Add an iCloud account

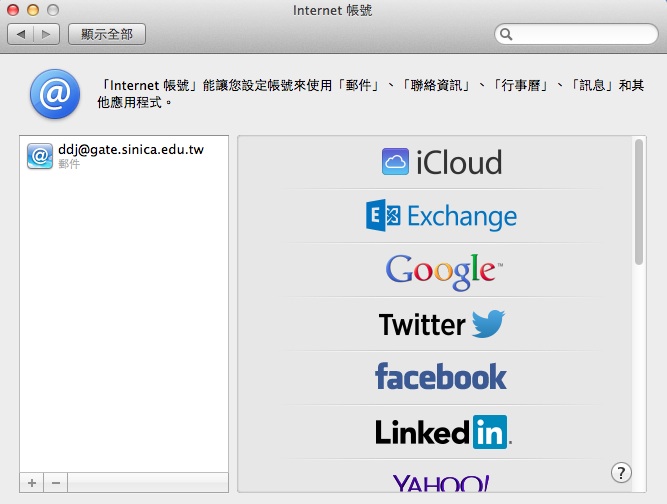pos(441,162)
